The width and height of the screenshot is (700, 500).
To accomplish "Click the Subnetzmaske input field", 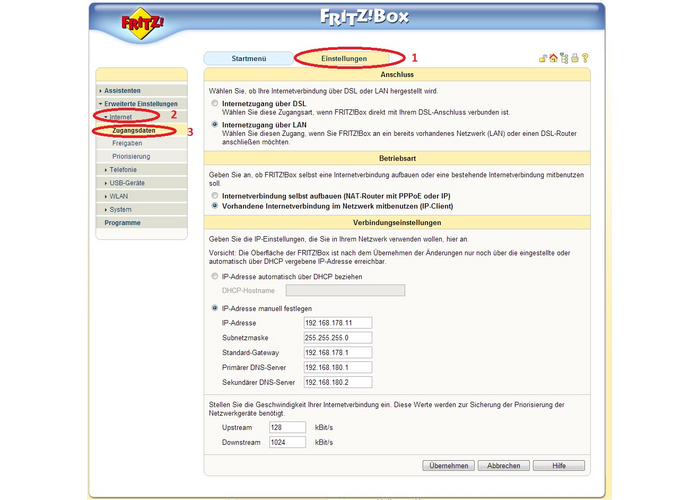I will (x=337, y=338).
